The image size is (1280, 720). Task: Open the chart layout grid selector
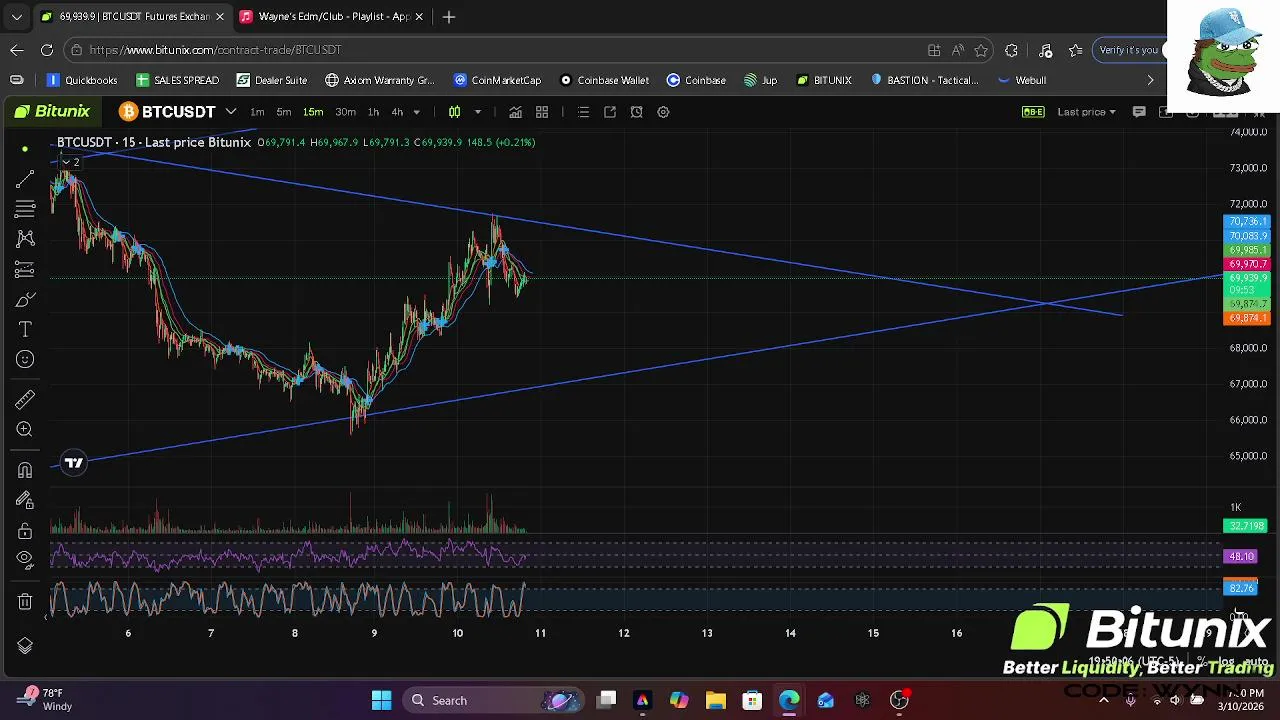pos(542,112)
